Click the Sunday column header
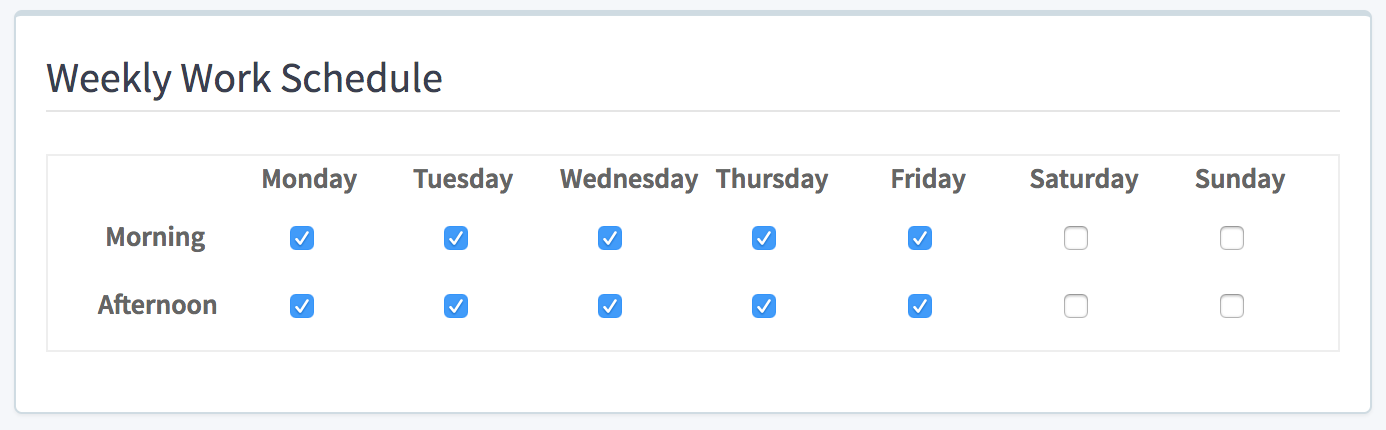The width and height of the screenshot is (1386, 430). [x=1240, y=179]
